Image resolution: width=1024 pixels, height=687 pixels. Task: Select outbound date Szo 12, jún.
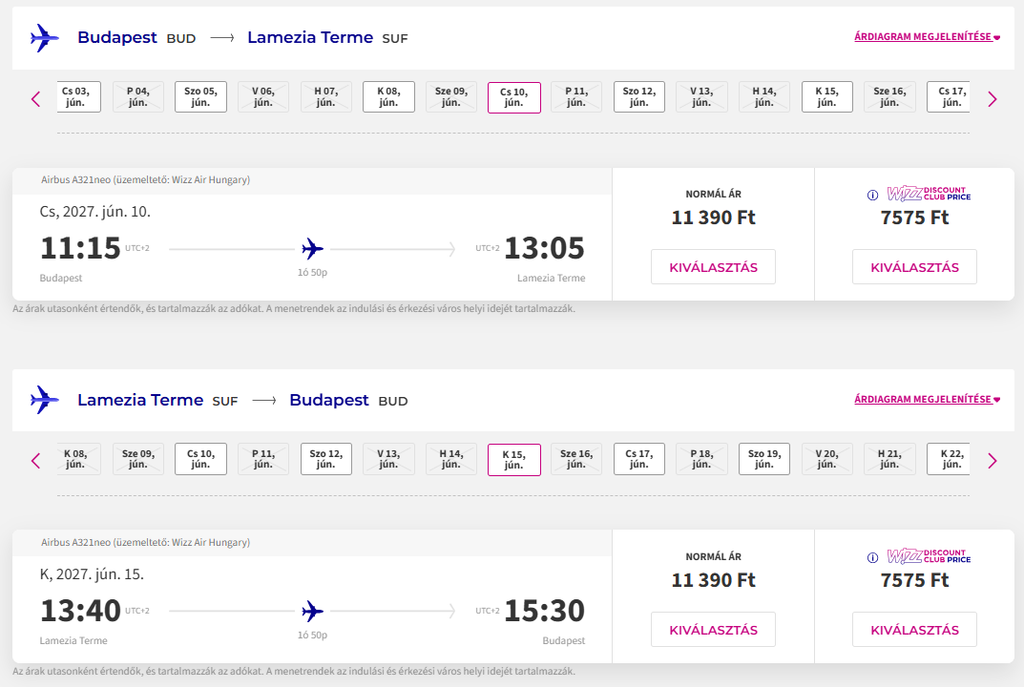[639, 97]
